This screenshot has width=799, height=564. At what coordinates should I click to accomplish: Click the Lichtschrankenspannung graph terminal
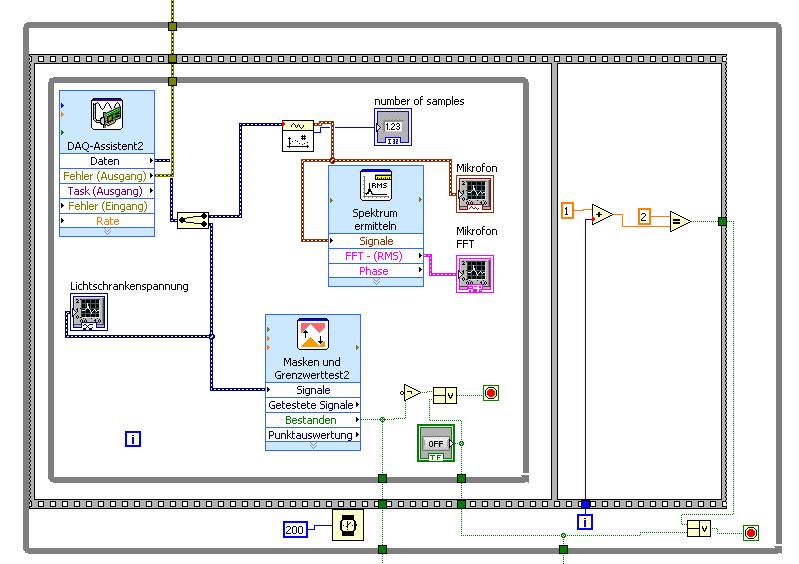[89, 312]
